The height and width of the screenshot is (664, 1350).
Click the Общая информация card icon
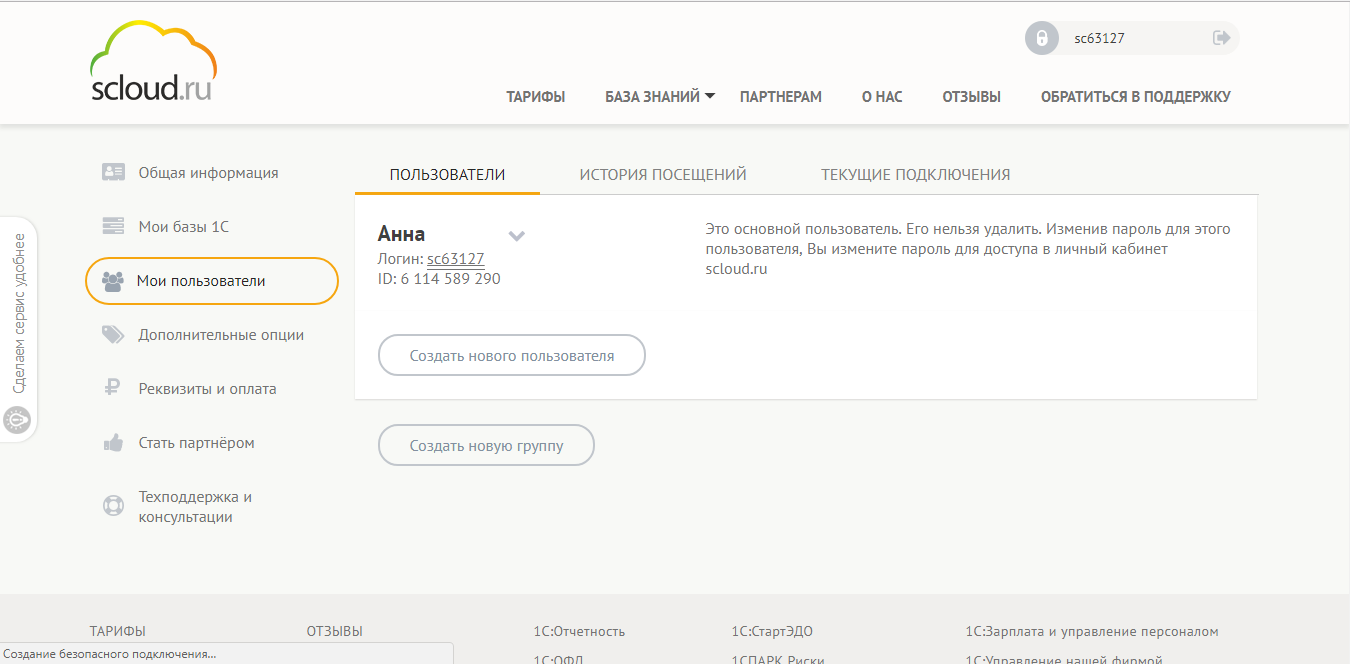tap(113, 172)
